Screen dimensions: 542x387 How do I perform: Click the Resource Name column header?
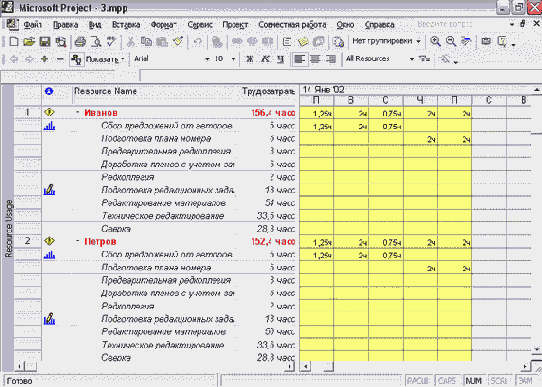(x=105, y=91)
